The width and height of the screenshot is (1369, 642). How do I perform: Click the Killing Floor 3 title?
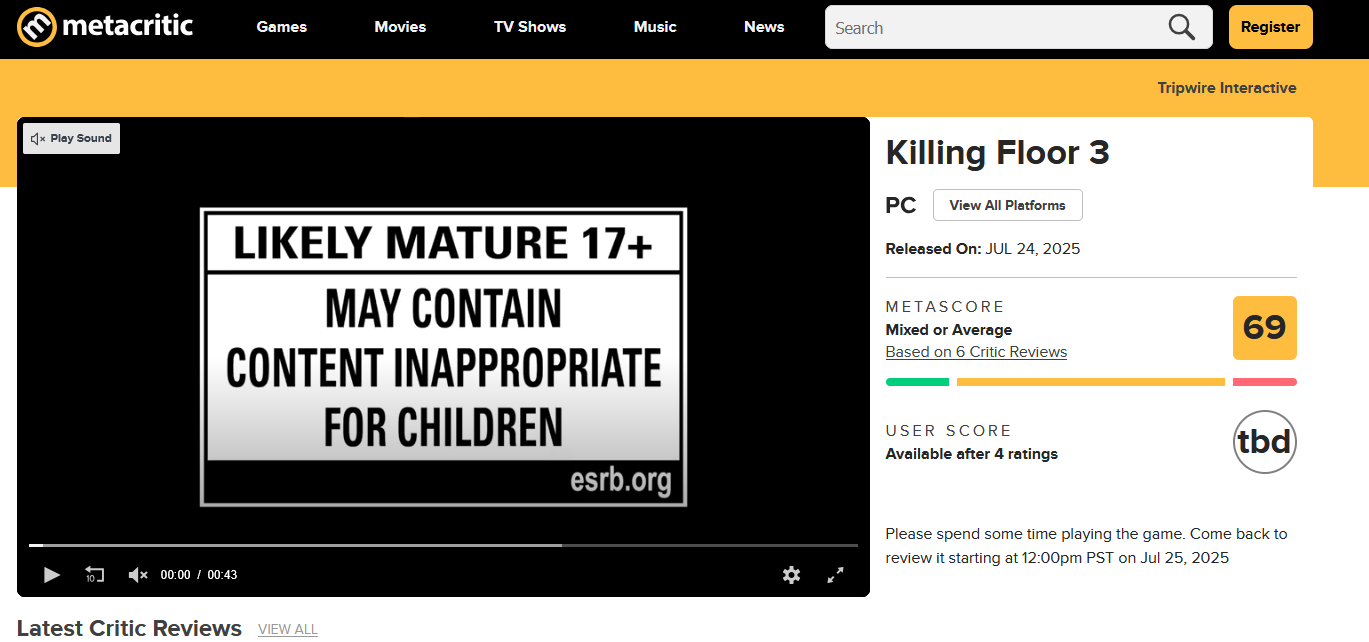[997, 153]
